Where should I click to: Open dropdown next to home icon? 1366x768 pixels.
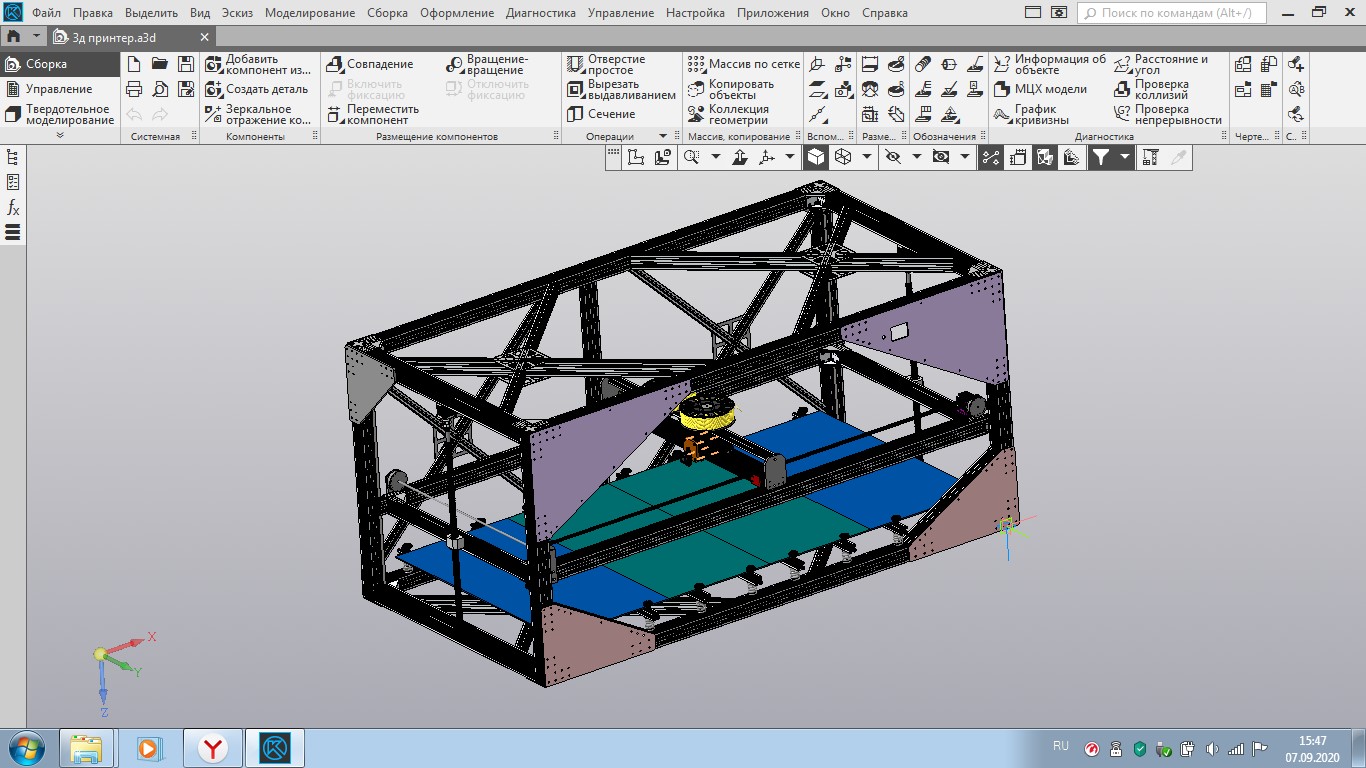pos(37,36)
